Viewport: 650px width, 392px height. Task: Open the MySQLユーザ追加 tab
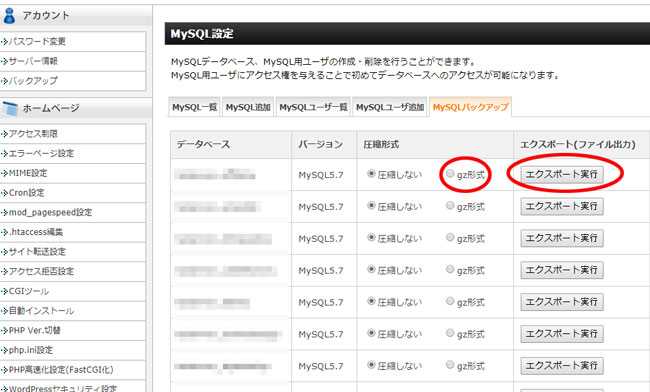(390, 107)
